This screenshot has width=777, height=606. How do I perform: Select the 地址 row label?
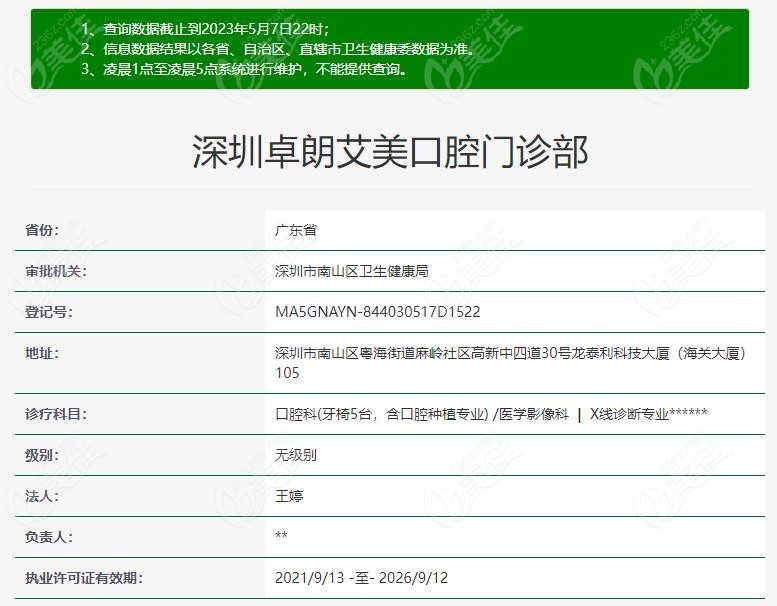[x=42, y=353]
